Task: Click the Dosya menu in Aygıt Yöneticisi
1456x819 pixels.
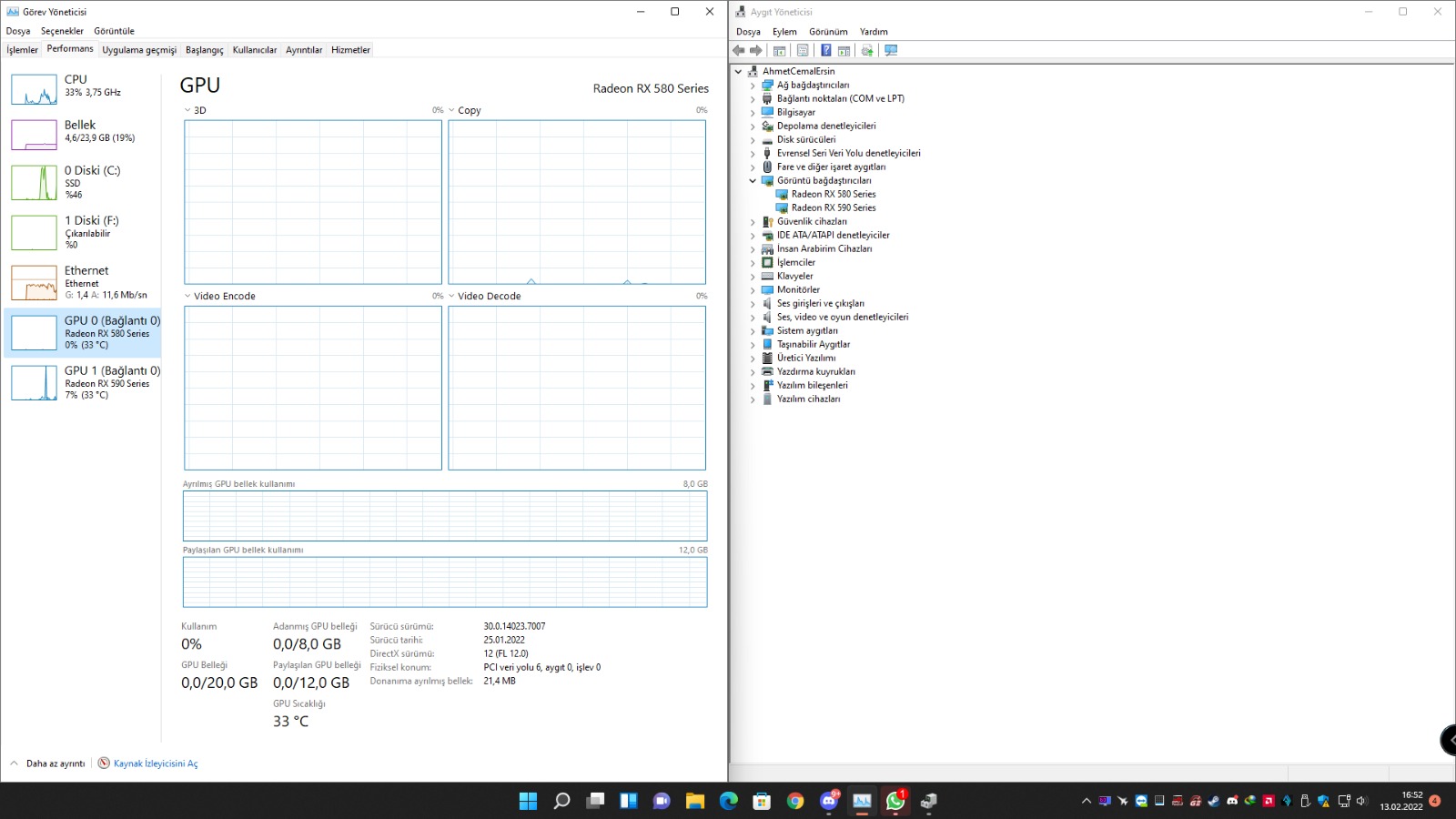Action: [x=748, y=32]
